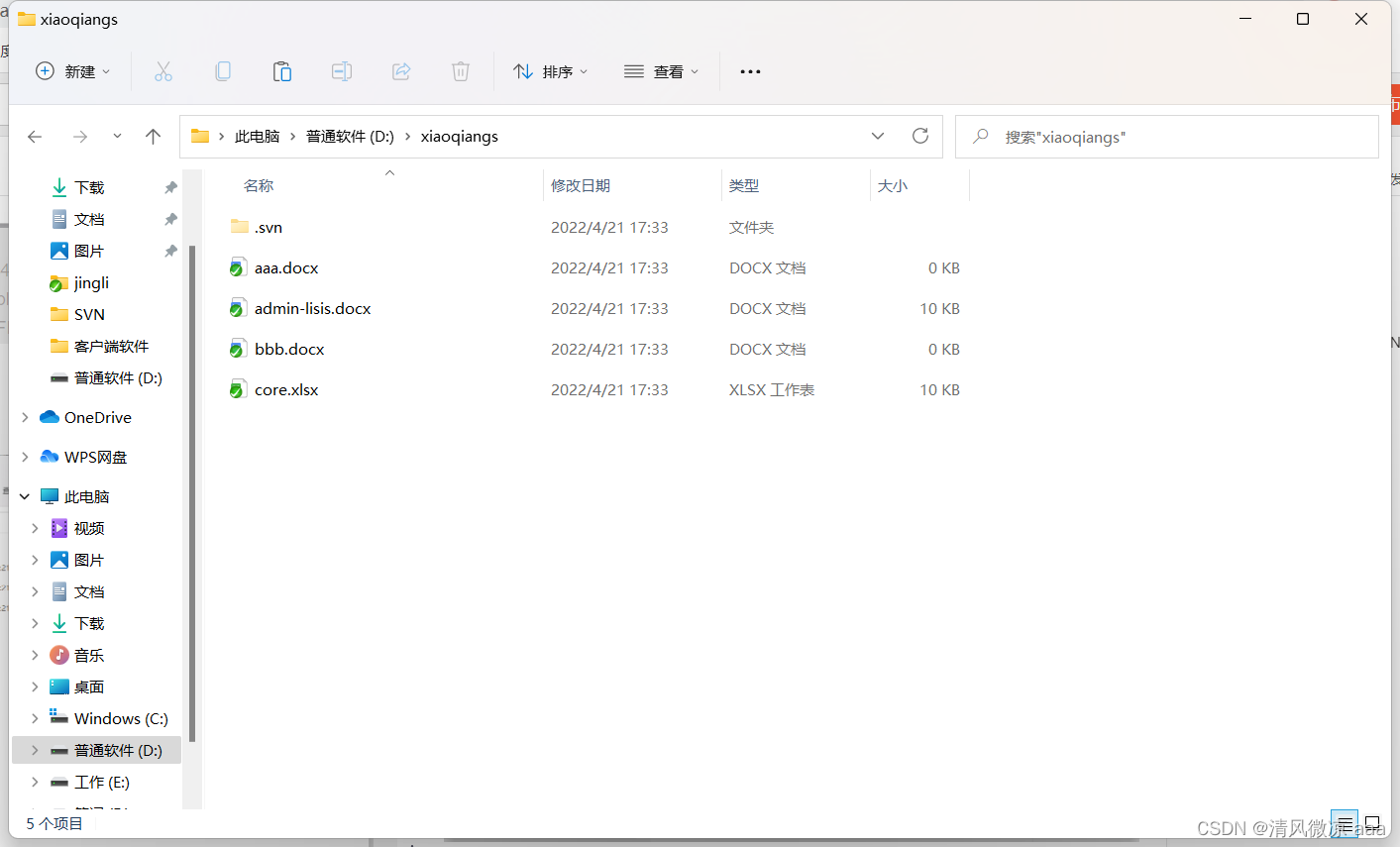The width and height of the screenshot is (1400, 847).
Task: Click the Copy icon in toolbar
Action: click(x=223, y=71)
